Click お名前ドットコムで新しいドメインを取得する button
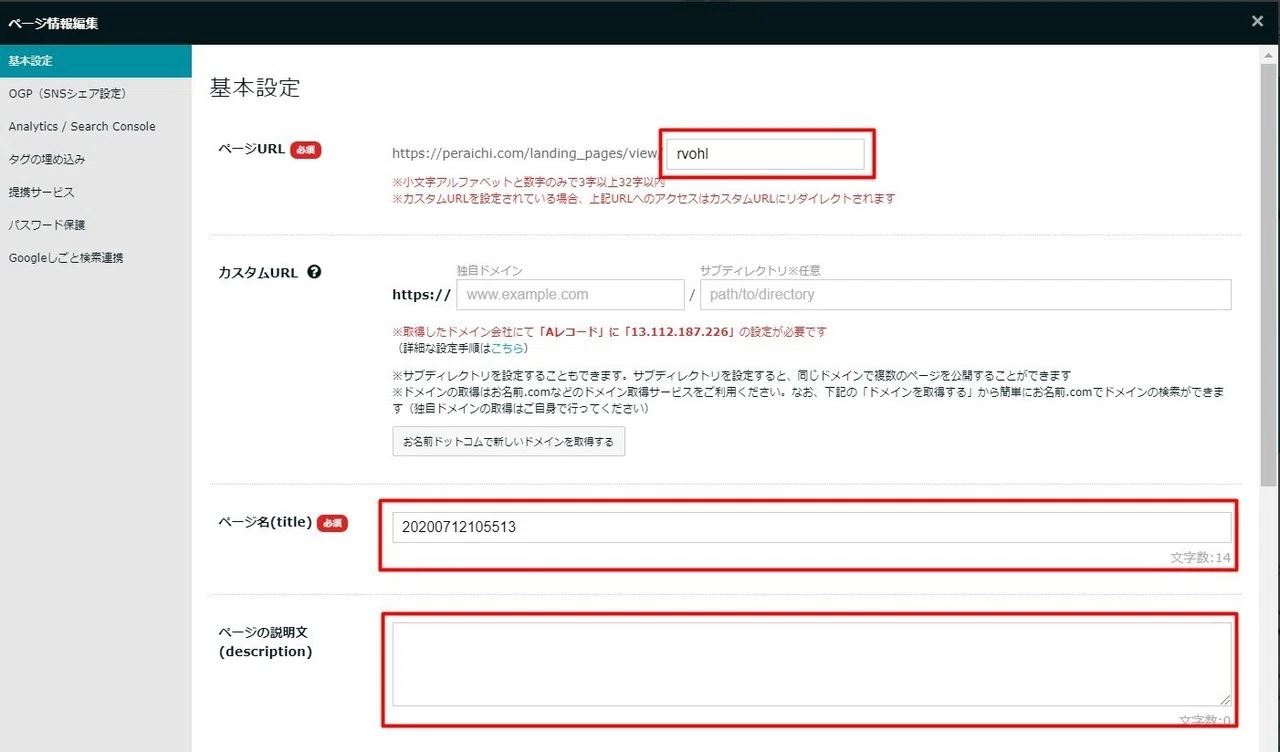 click(509, 441)
